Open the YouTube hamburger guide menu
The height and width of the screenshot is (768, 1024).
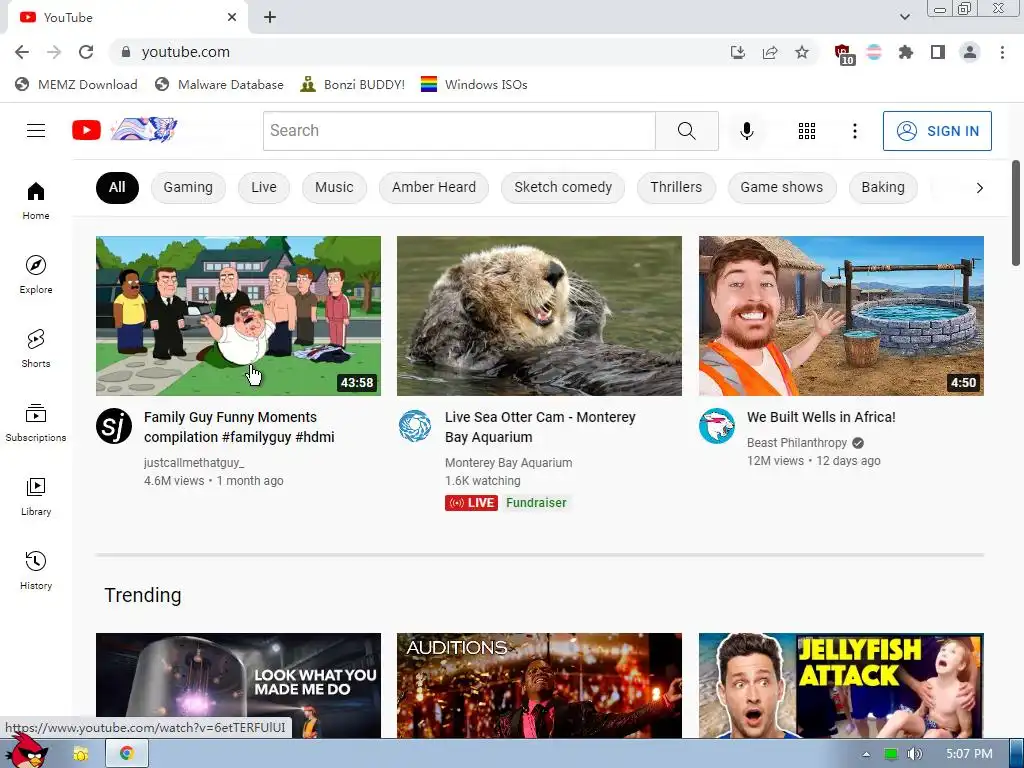pos(36,131)
